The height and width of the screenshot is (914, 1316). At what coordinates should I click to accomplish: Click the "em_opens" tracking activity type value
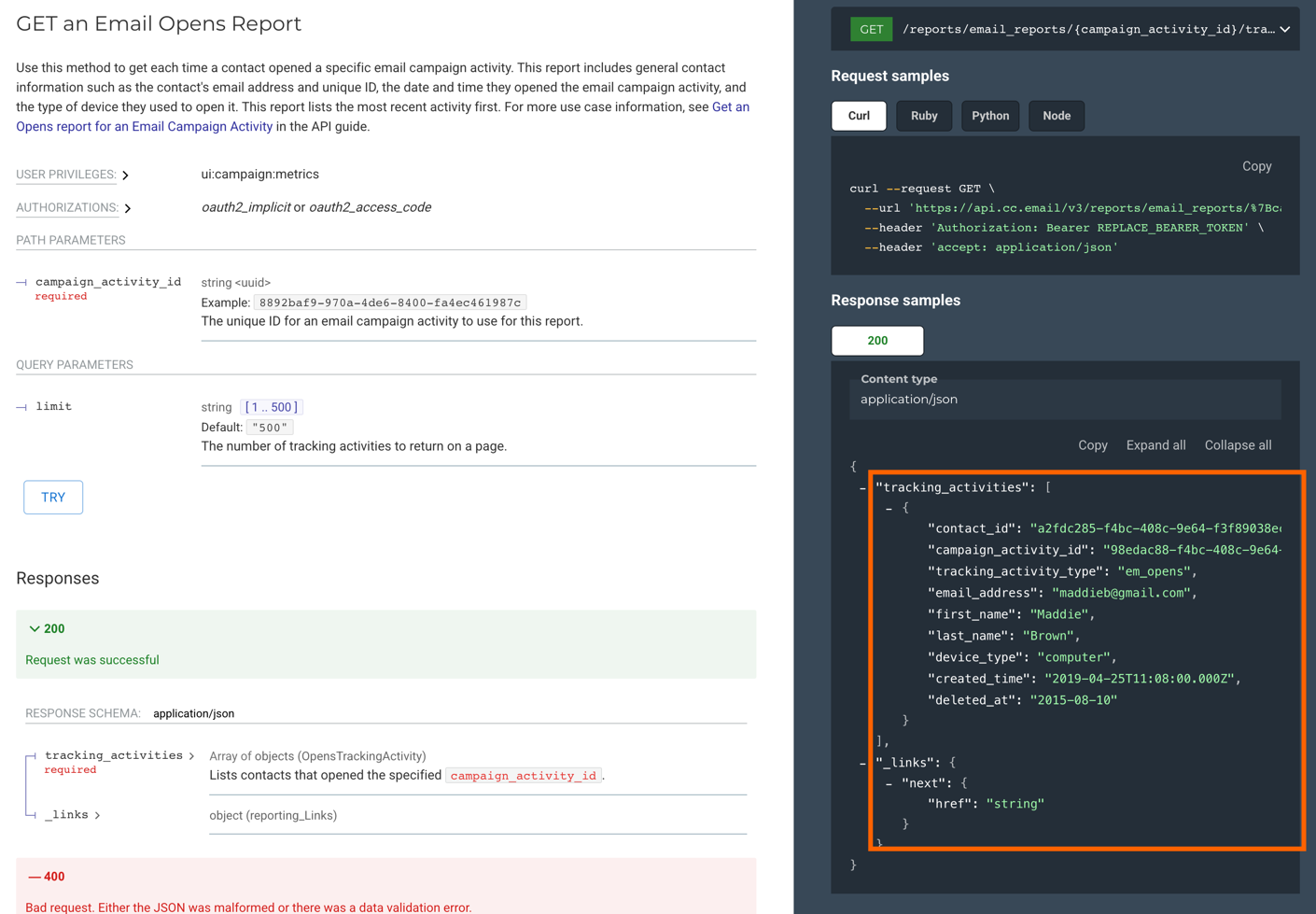[1155, 571]
